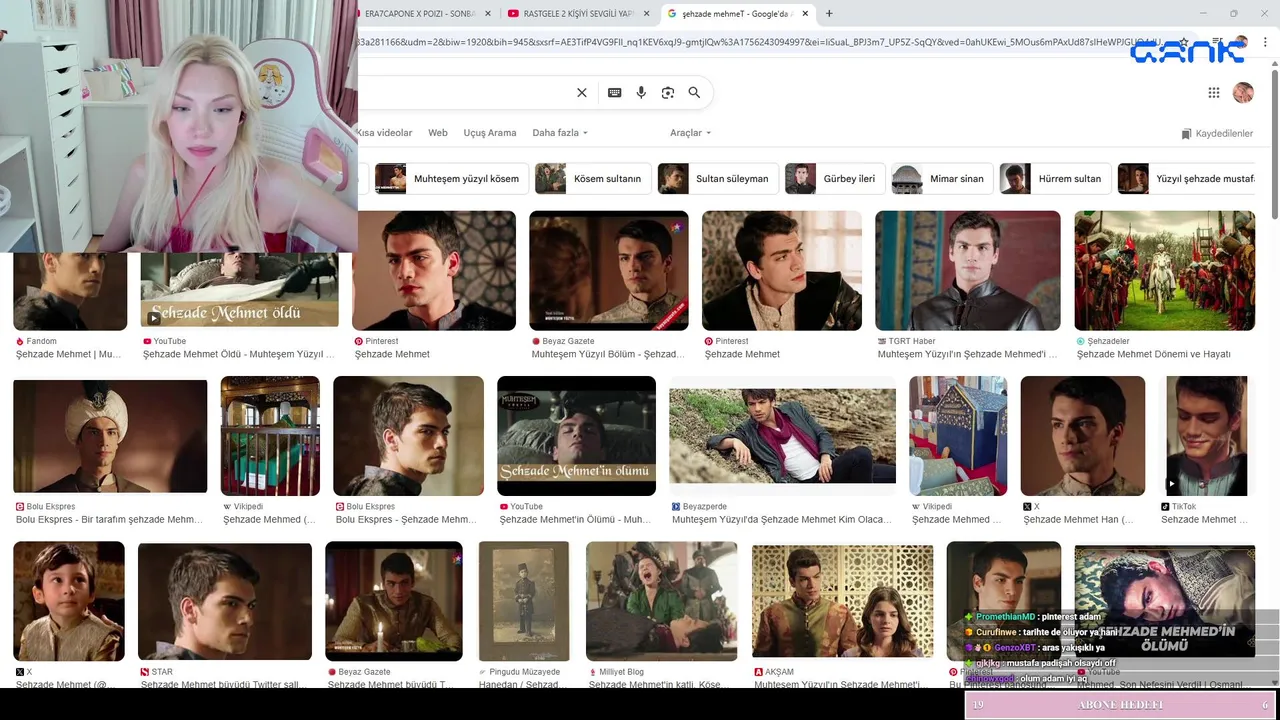Select the Yüzyıl şehzade mustafa chip

point(1187,178)
